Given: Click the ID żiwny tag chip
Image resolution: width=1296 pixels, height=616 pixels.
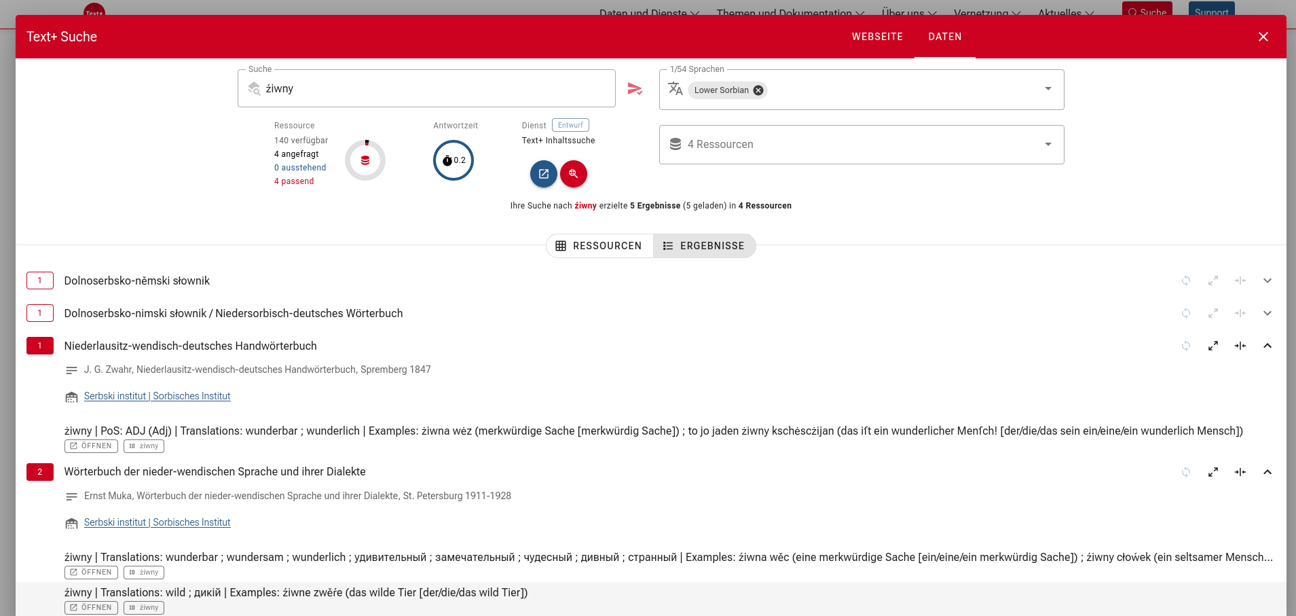Looking at the screenshot, I should coord(143,446).
